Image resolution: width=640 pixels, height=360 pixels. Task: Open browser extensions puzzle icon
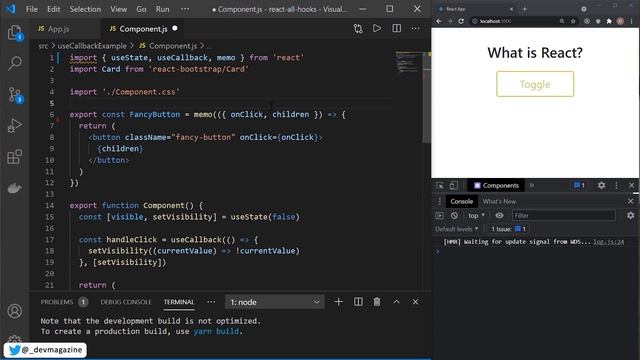coord(609,21)
